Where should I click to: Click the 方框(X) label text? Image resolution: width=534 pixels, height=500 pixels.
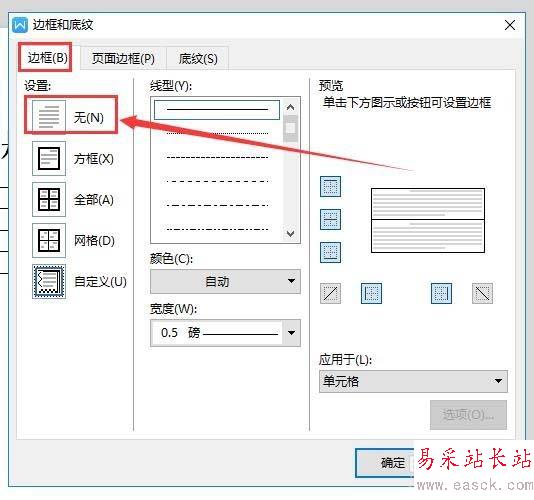(x=94, y=159)
